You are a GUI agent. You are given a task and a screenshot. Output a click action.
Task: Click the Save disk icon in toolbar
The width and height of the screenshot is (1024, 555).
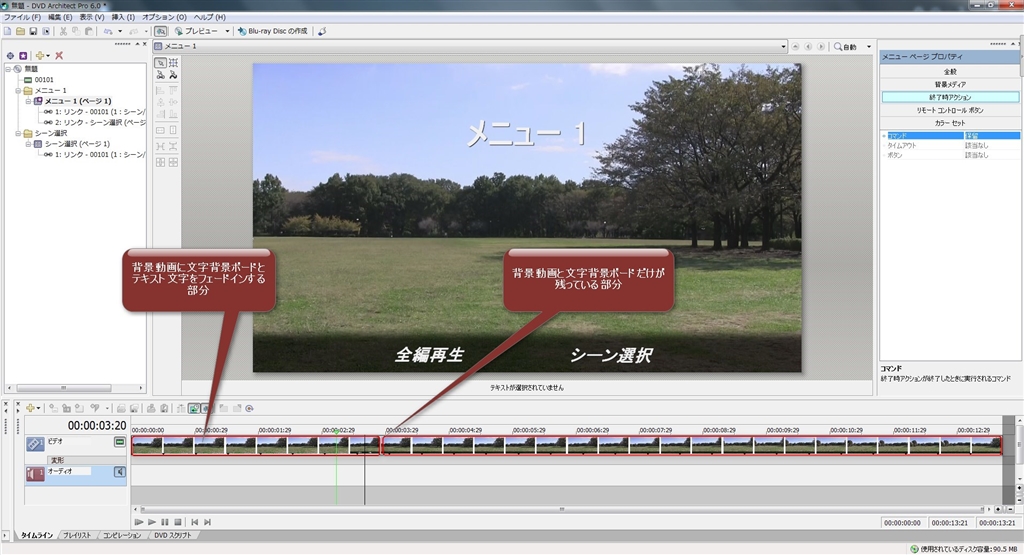(x=33, y=31)
